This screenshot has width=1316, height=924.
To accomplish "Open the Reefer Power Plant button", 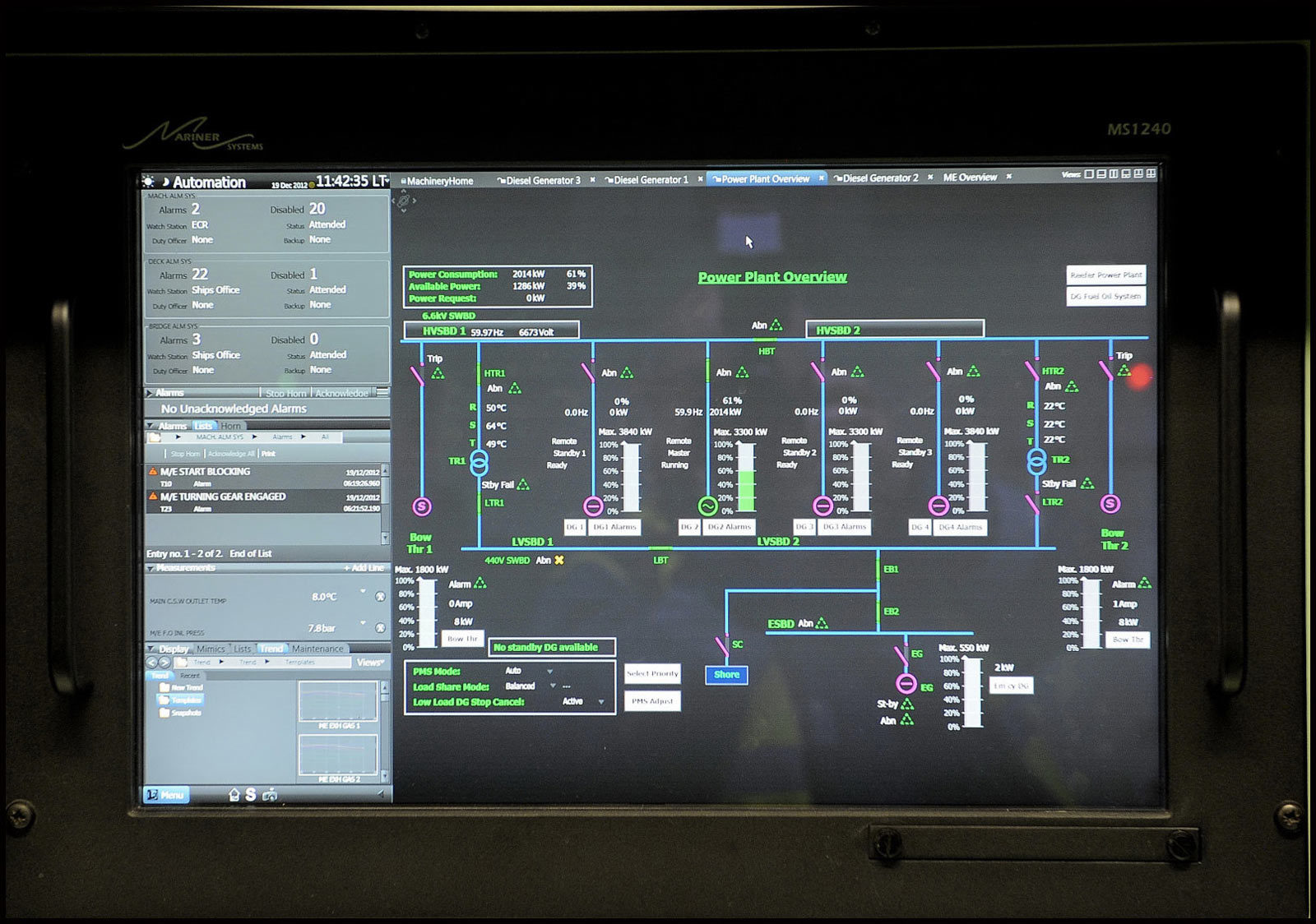I will point(1106,275).
